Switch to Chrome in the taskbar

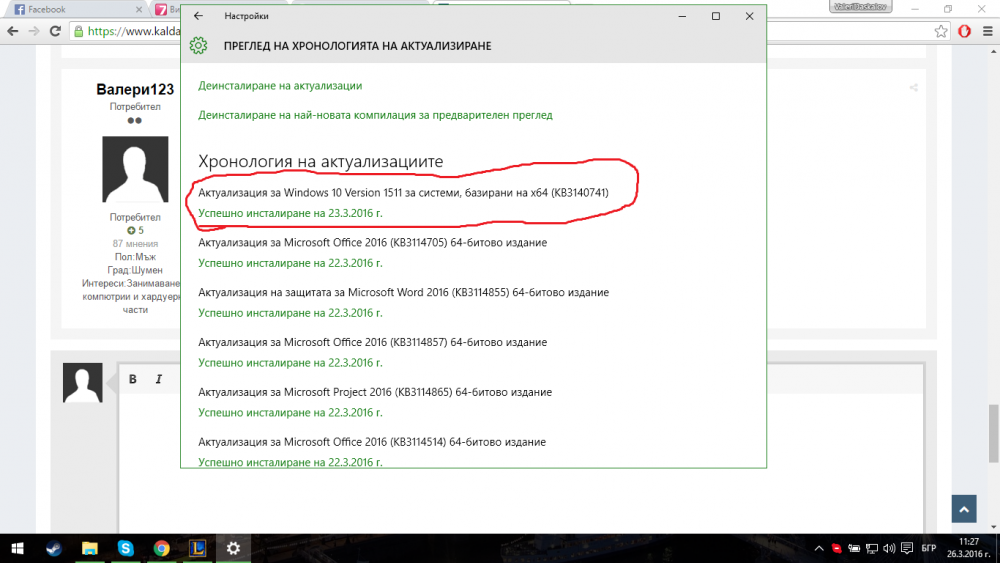point(161,548)
